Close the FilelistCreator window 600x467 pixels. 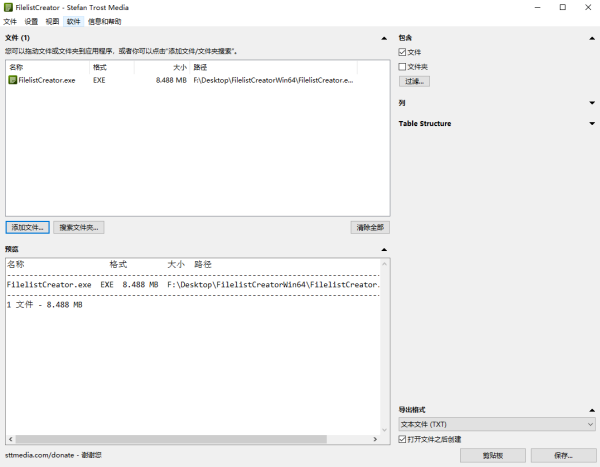click(x=588, y=7)
